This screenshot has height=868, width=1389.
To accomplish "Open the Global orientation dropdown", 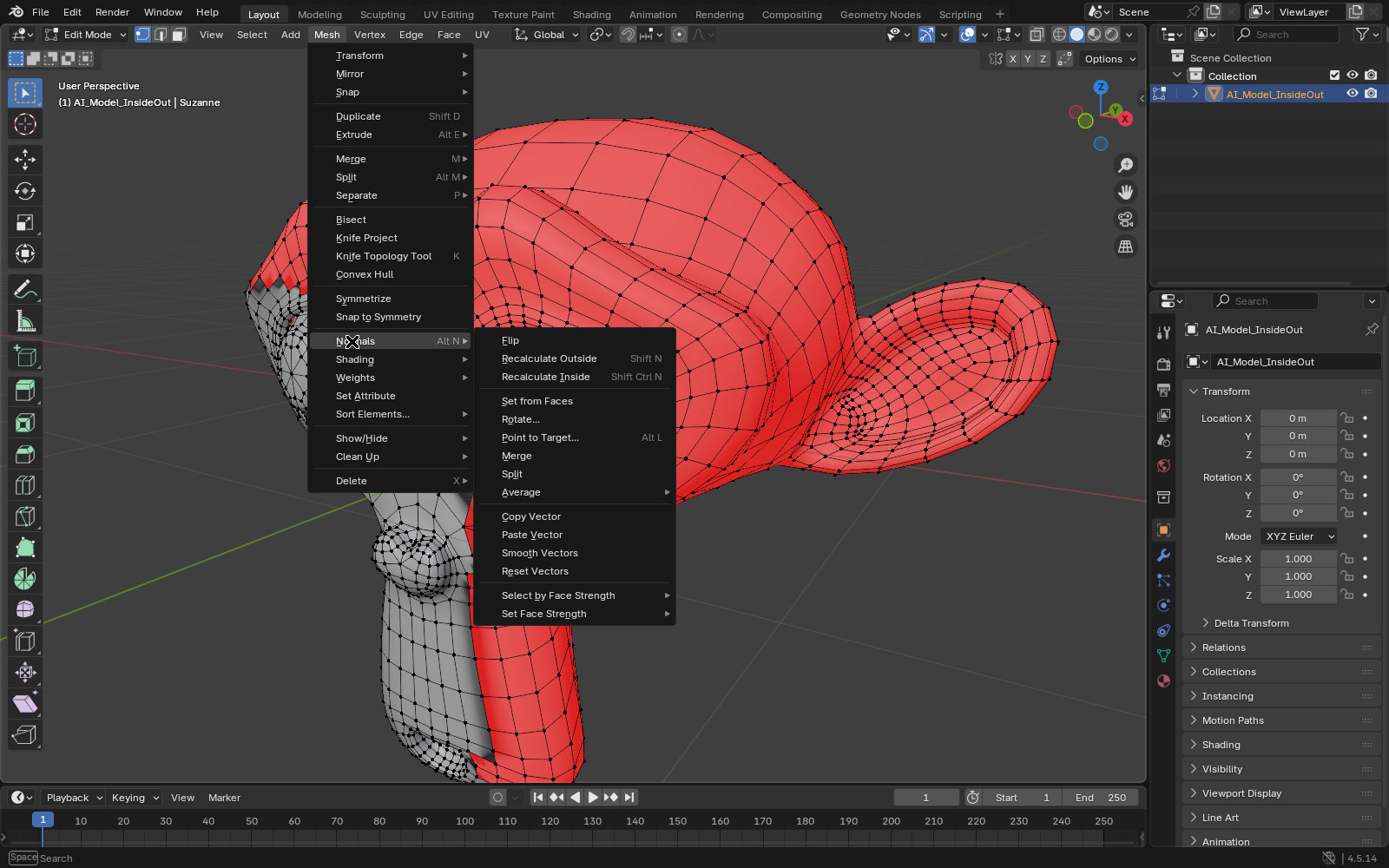I will pos(547,35).
